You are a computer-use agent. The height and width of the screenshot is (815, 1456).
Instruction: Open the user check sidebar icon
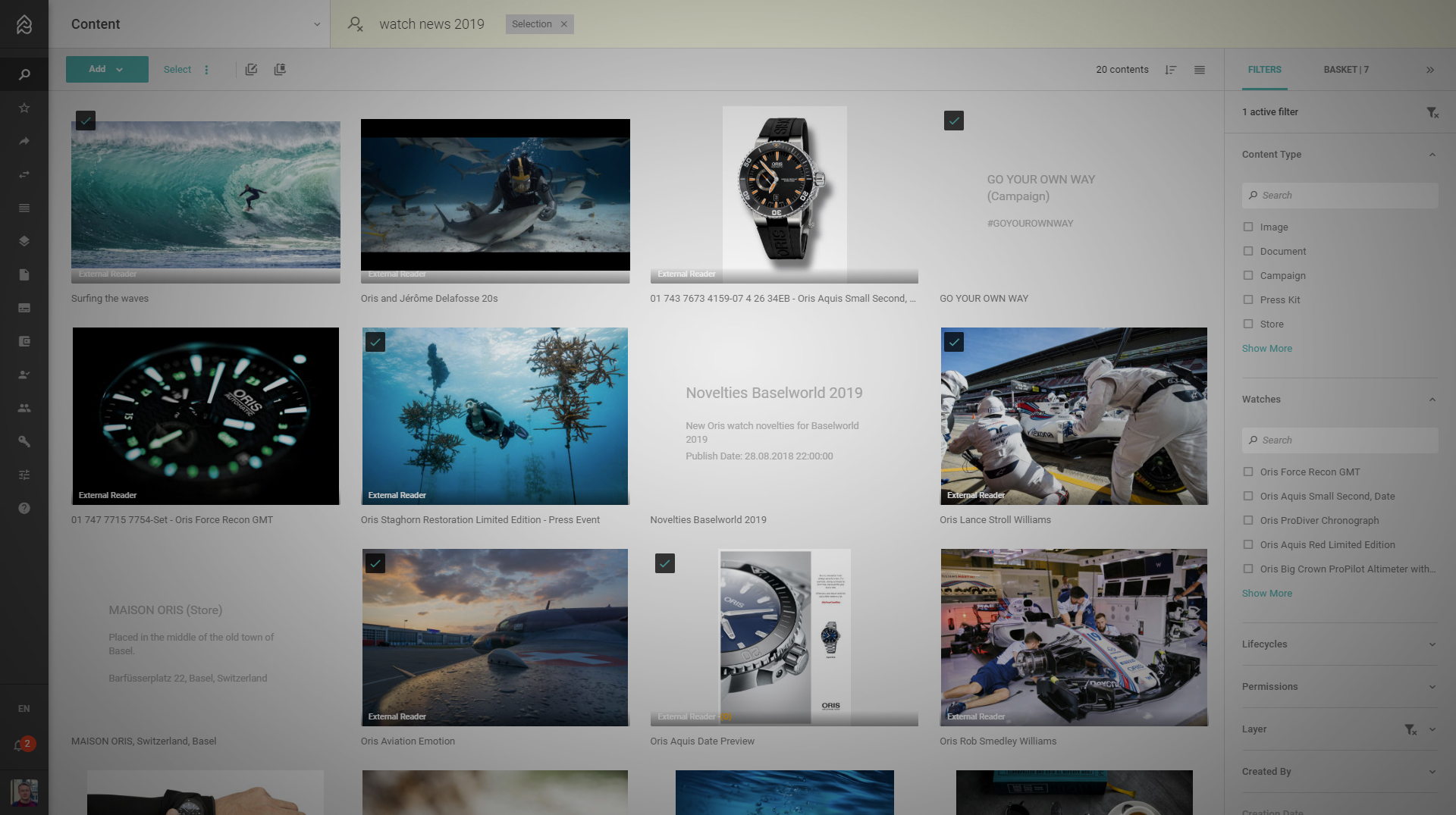tap(24, 375)
